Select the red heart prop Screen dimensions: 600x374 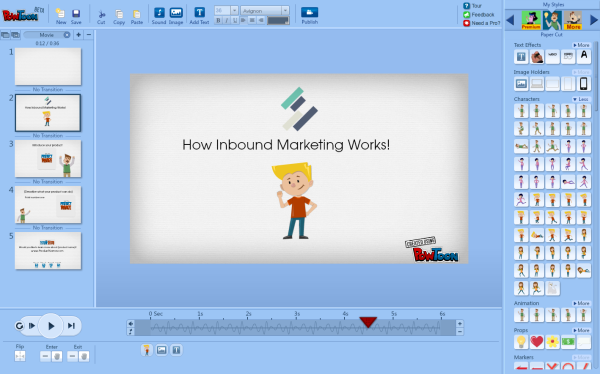pos(537,341)
